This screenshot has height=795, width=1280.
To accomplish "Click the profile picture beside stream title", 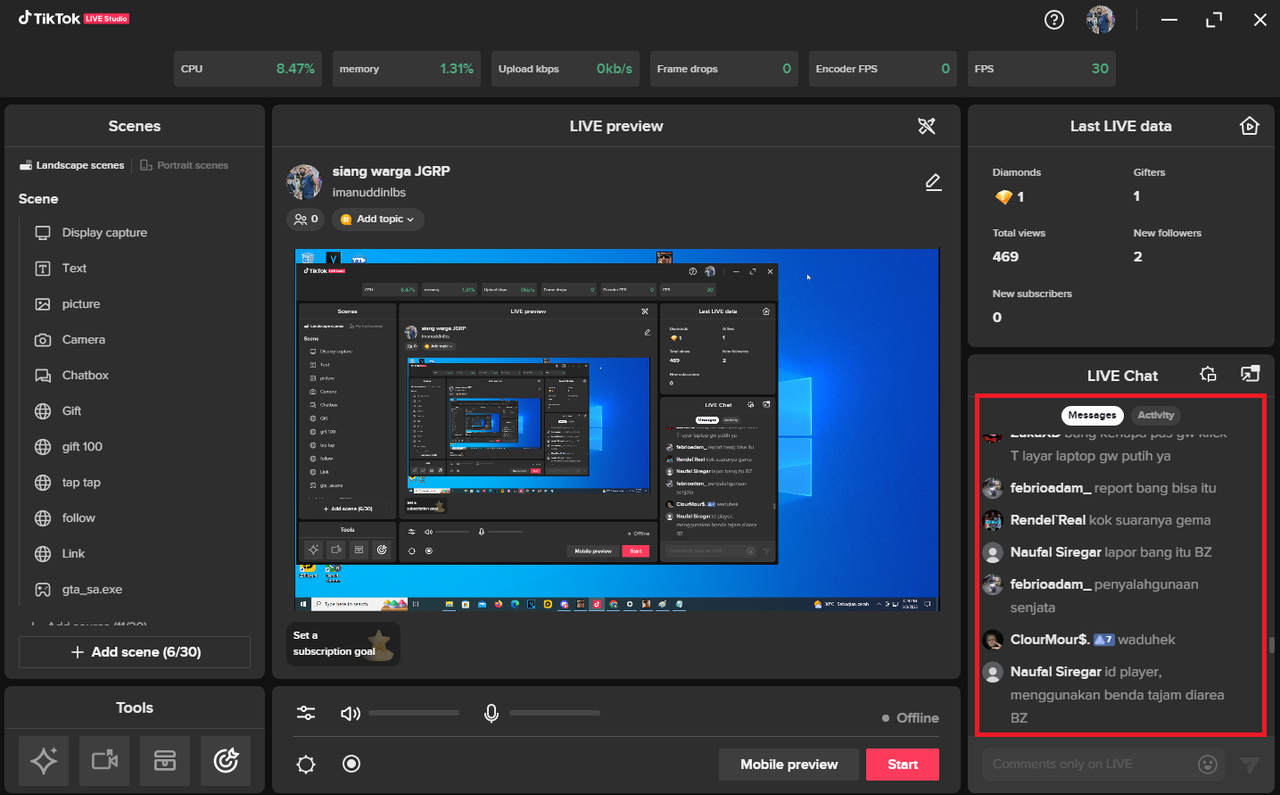I will [304, 182].
